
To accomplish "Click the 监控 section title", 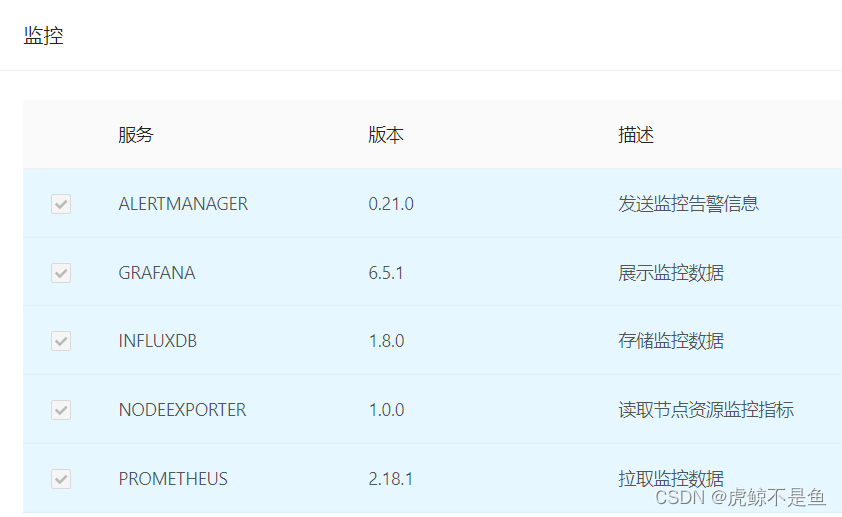I will 43,36.
